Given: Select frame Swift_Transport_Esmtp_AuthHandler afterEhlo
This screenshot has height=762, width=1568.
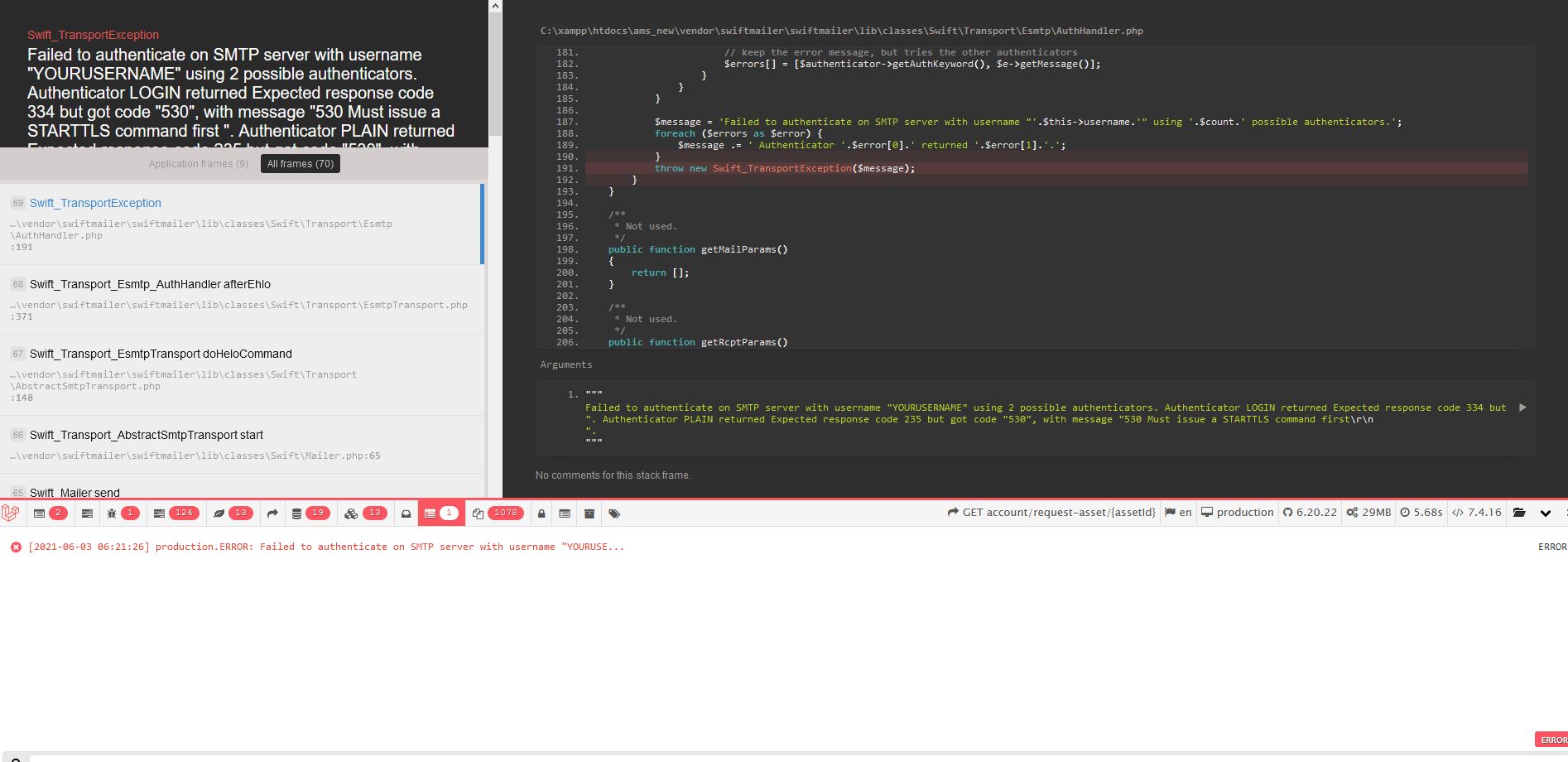Looking at the screenshot, I should coord(150,284).
